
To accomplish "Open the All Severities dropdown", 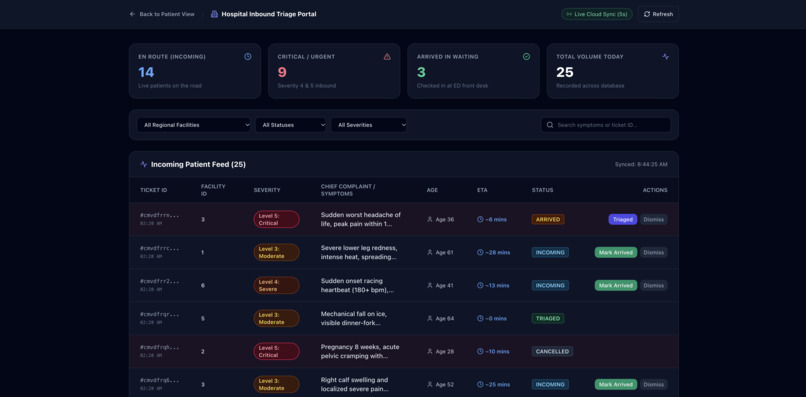I will click(369, 125).
